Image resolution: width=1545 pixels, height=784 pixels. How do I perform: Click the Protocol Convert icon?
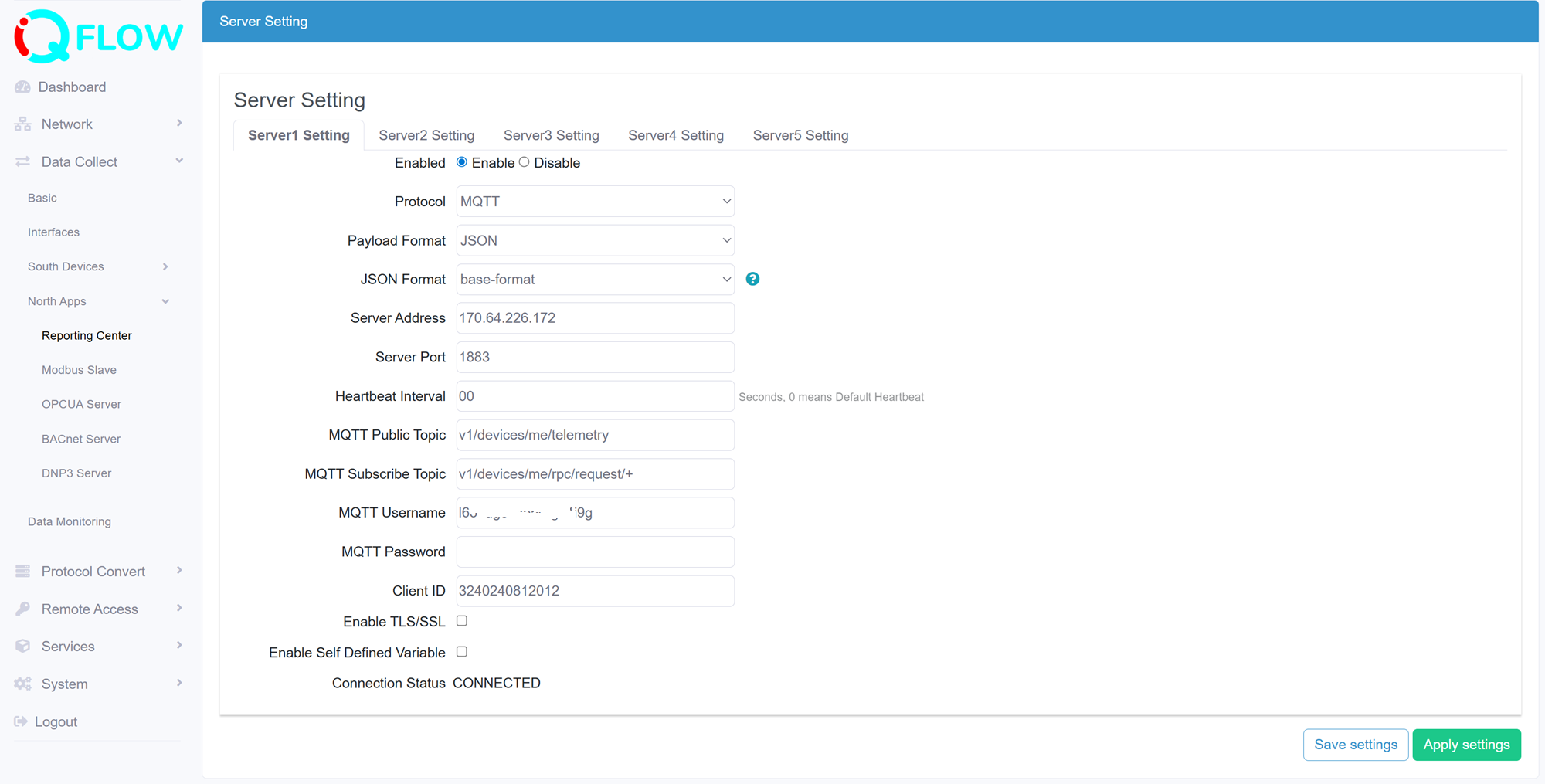22,571
